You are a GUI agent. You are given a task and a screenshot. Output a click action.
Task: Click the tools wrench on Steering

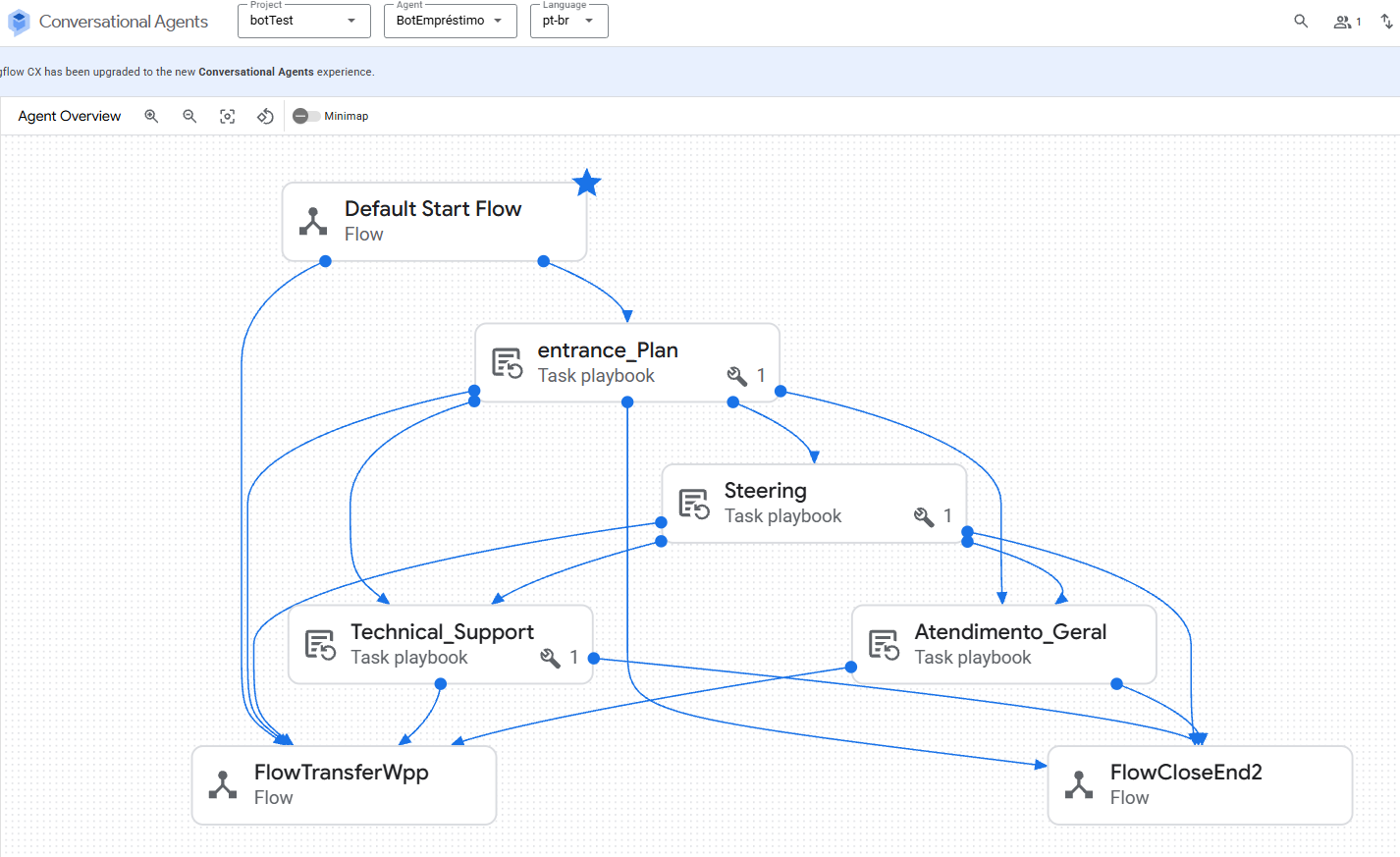924,516
